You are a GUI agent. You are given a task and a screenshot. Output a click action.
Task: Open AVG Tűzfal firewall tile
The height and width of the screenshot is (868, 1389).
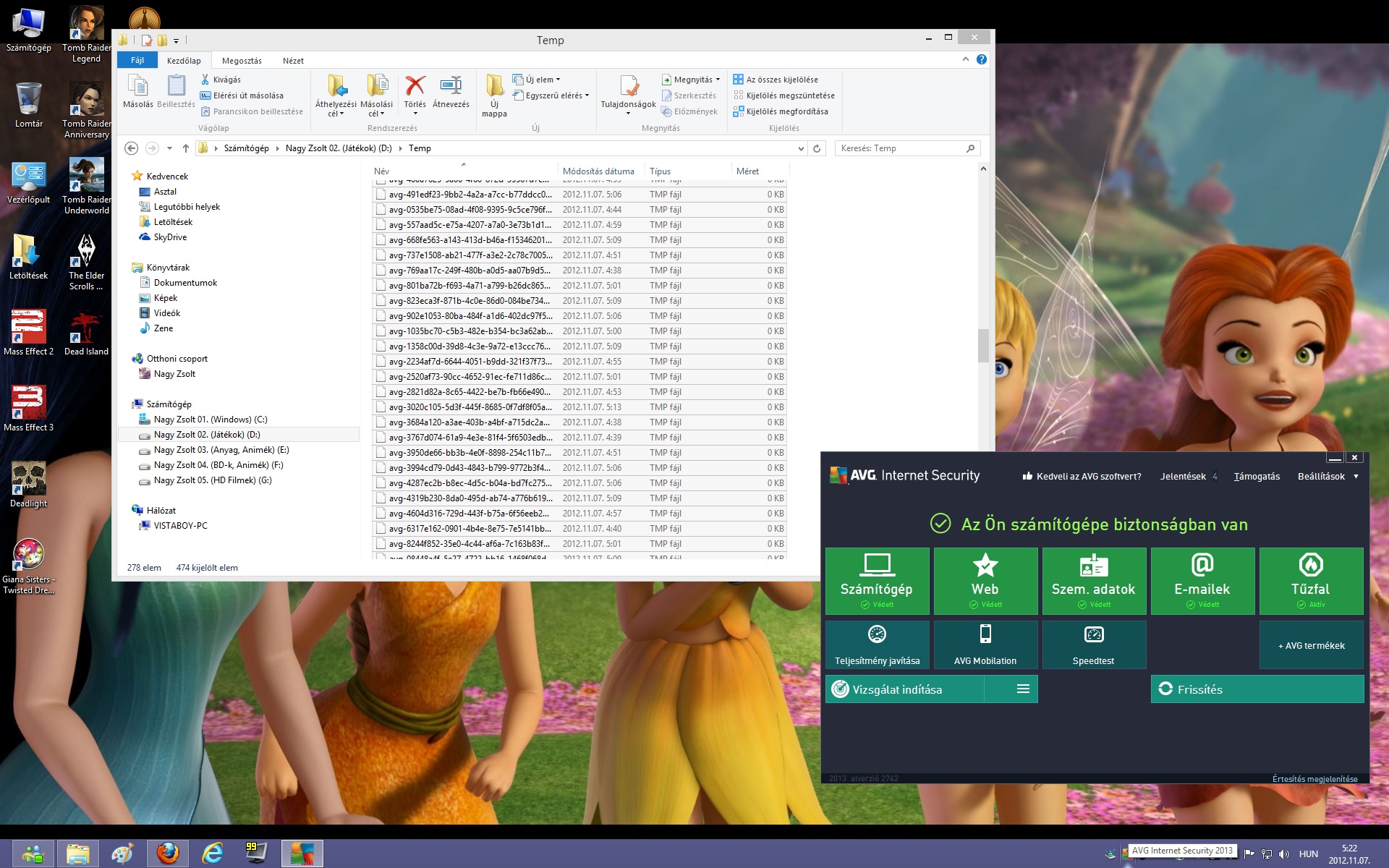1311,581
